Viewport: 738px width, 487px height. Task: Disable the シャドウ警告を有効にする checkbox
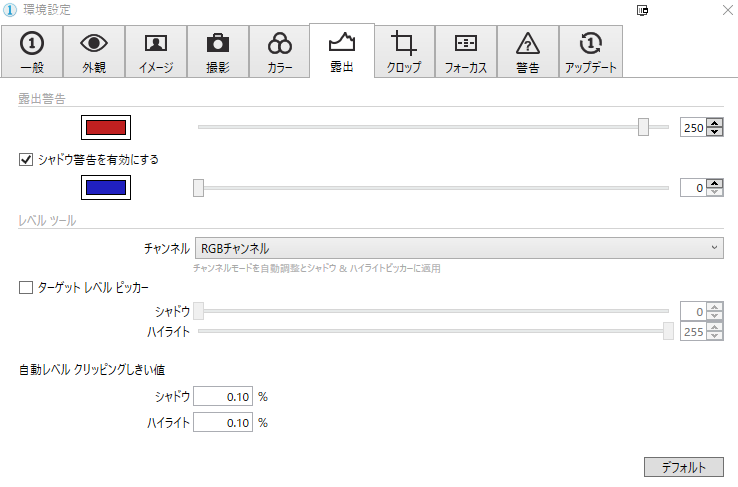tap(27, 159)
